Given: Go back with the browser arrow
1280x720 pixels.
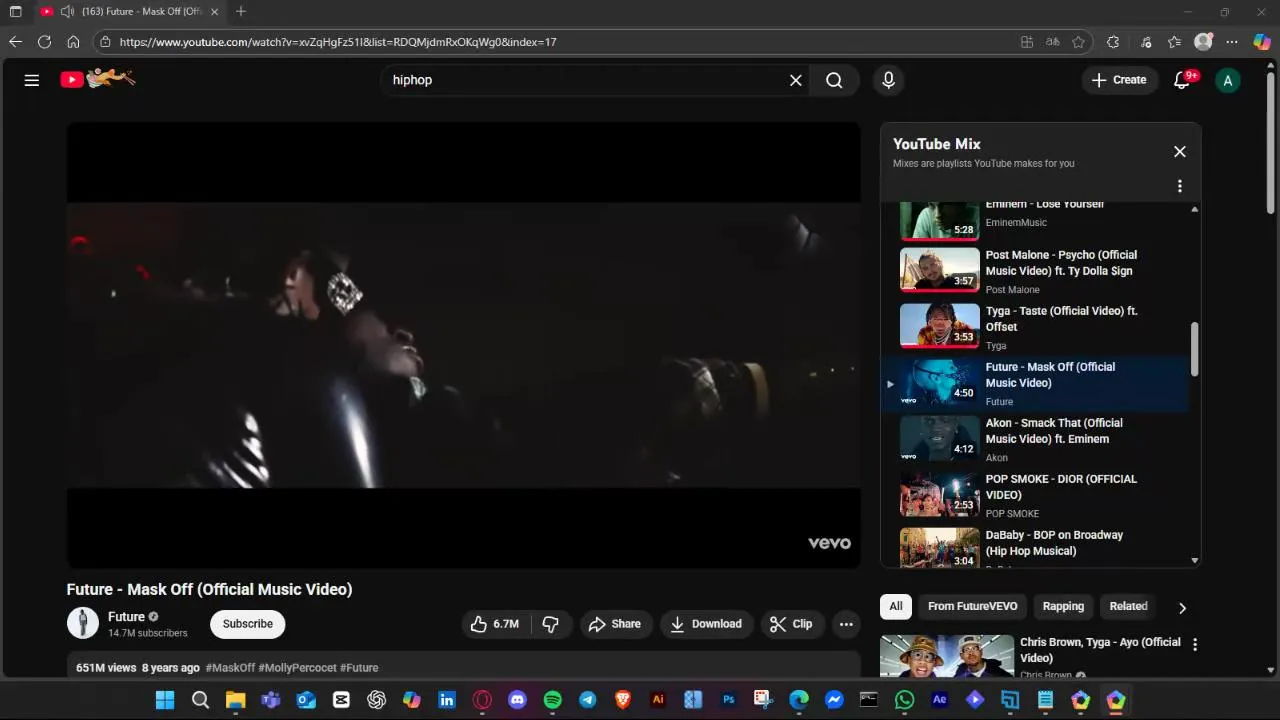Looking at the screenshot, I should 15,42.
